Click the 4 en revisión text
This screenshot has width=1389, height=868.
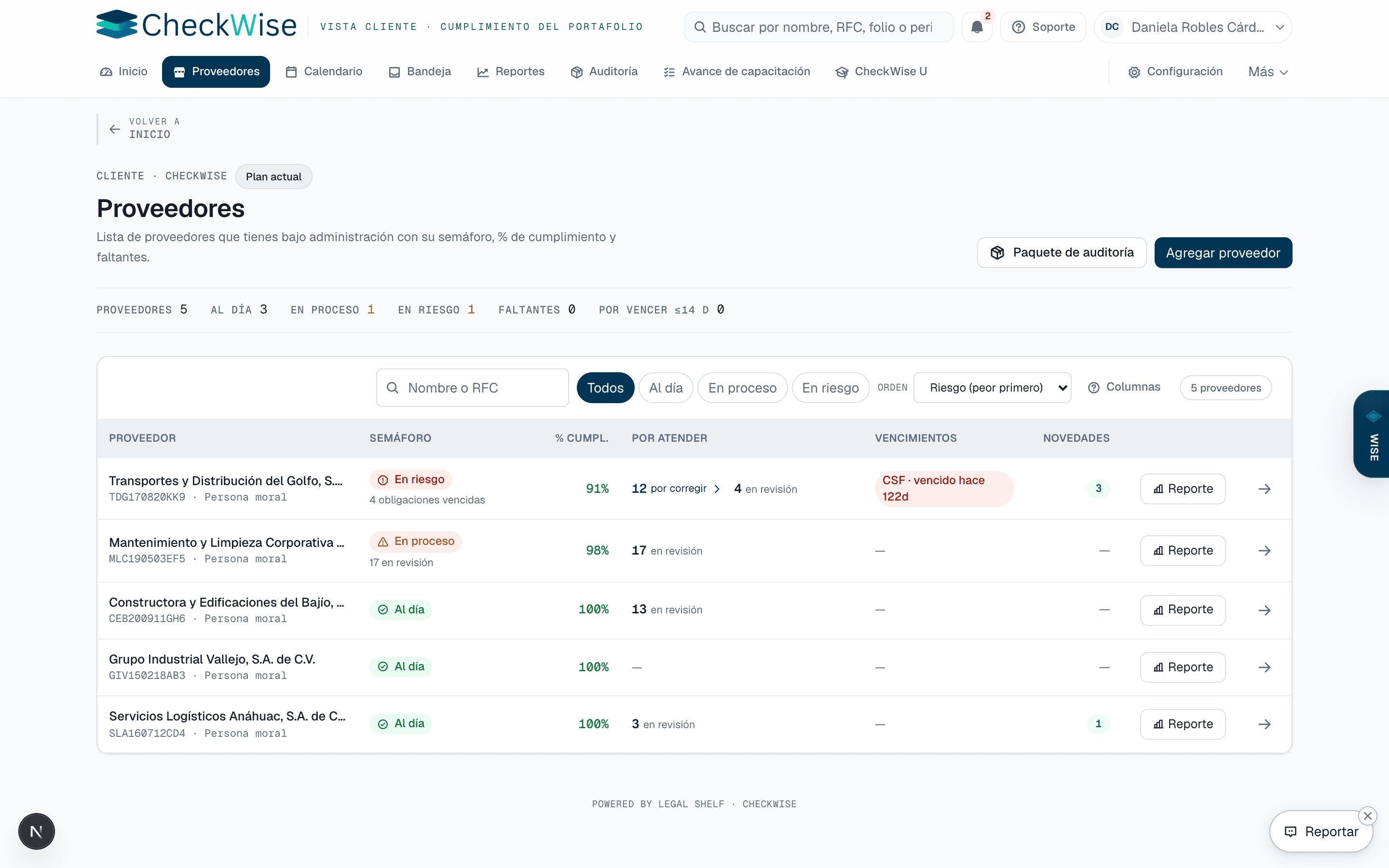click(766, 488)
